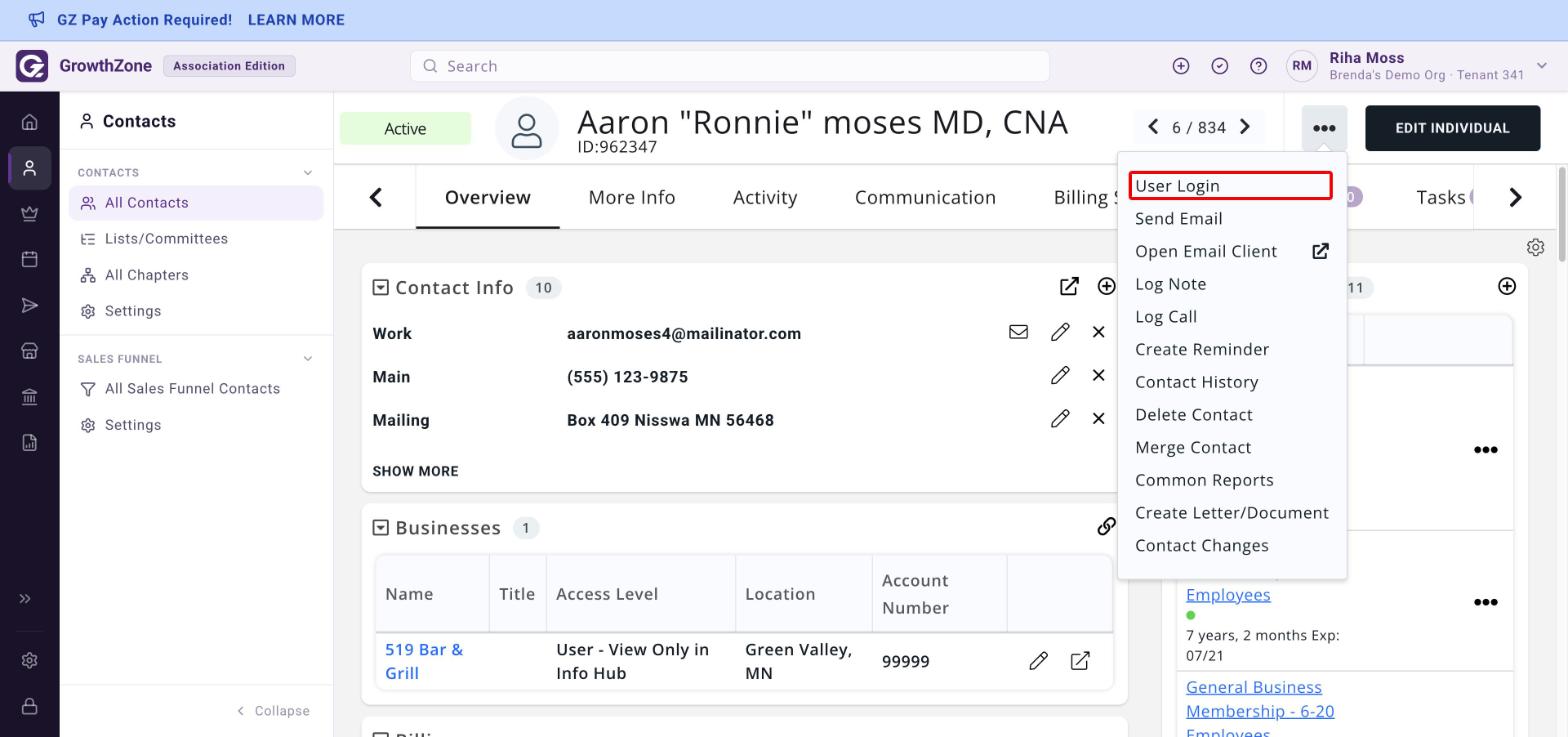
Task: Edit the 519 Bar & Grill business row
Action: (x=1038, y=660)
